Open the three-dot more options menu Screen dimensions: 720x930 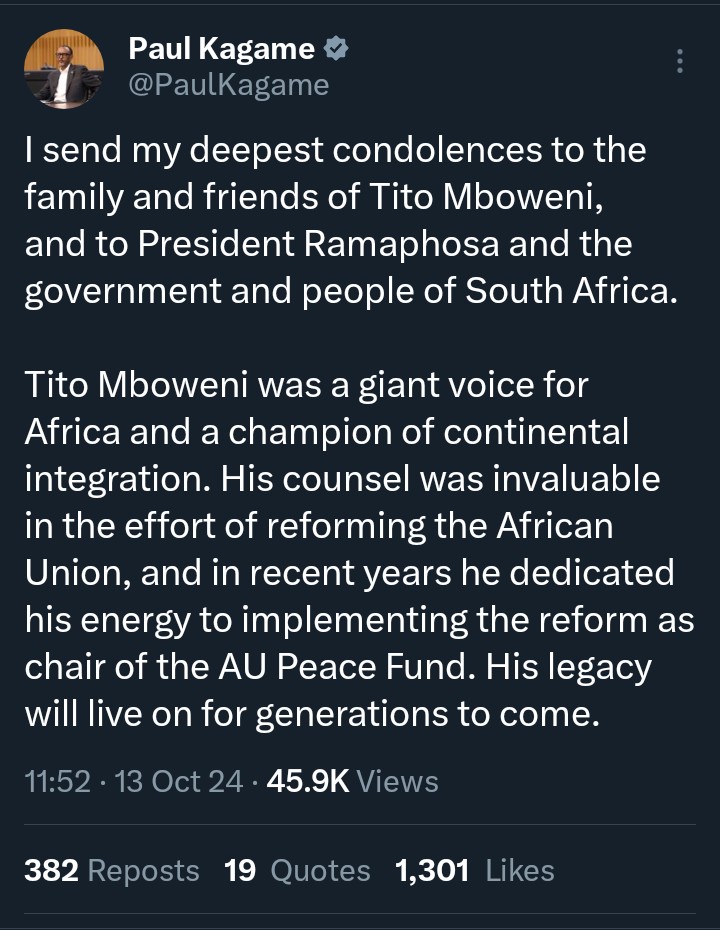point(680,62)
